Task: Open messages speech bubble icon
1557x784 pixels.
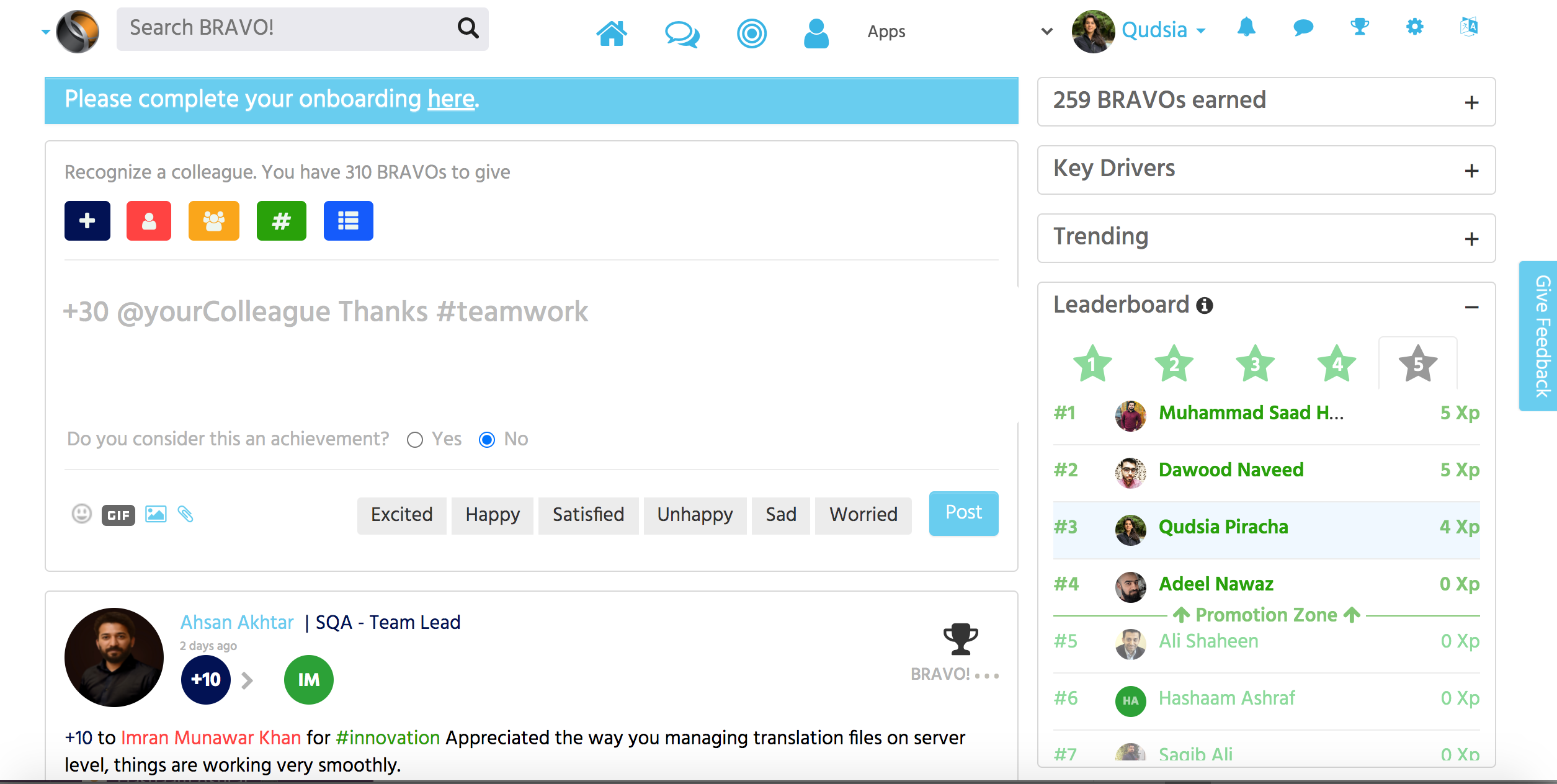Action: tap(1303, 27)
